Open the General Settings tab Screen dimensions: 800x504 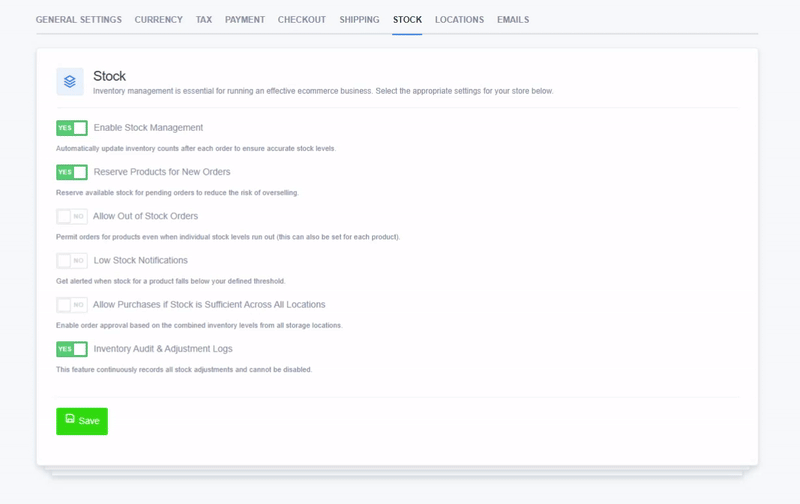(x=79, y=20)
